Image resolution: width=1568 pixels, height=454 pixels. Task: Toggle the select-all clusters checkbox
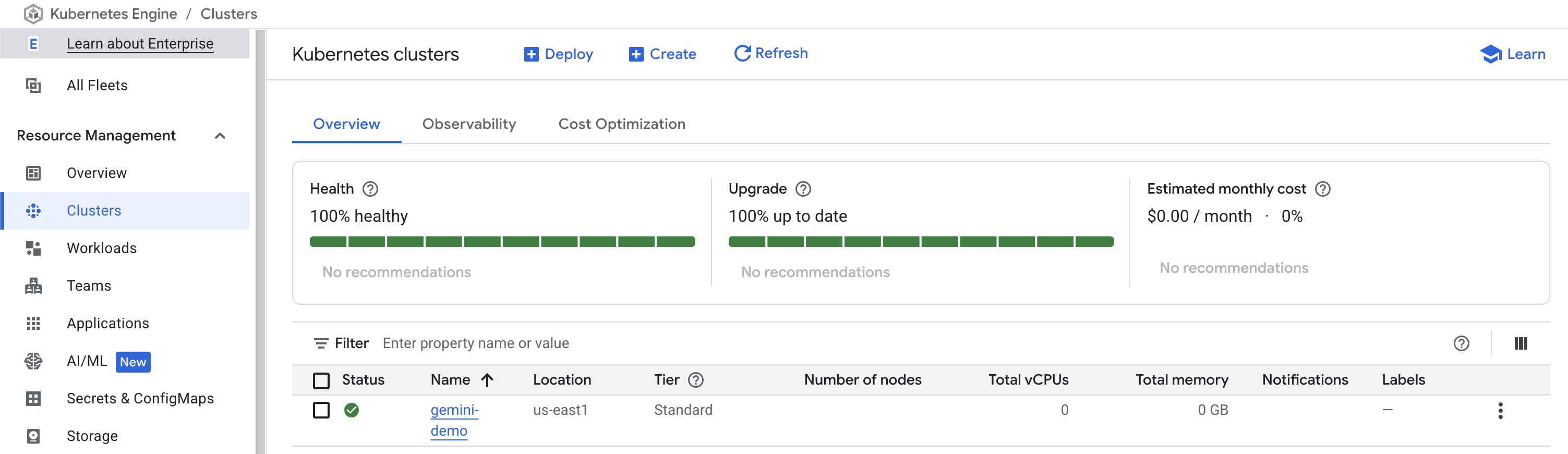click(321, 380)
